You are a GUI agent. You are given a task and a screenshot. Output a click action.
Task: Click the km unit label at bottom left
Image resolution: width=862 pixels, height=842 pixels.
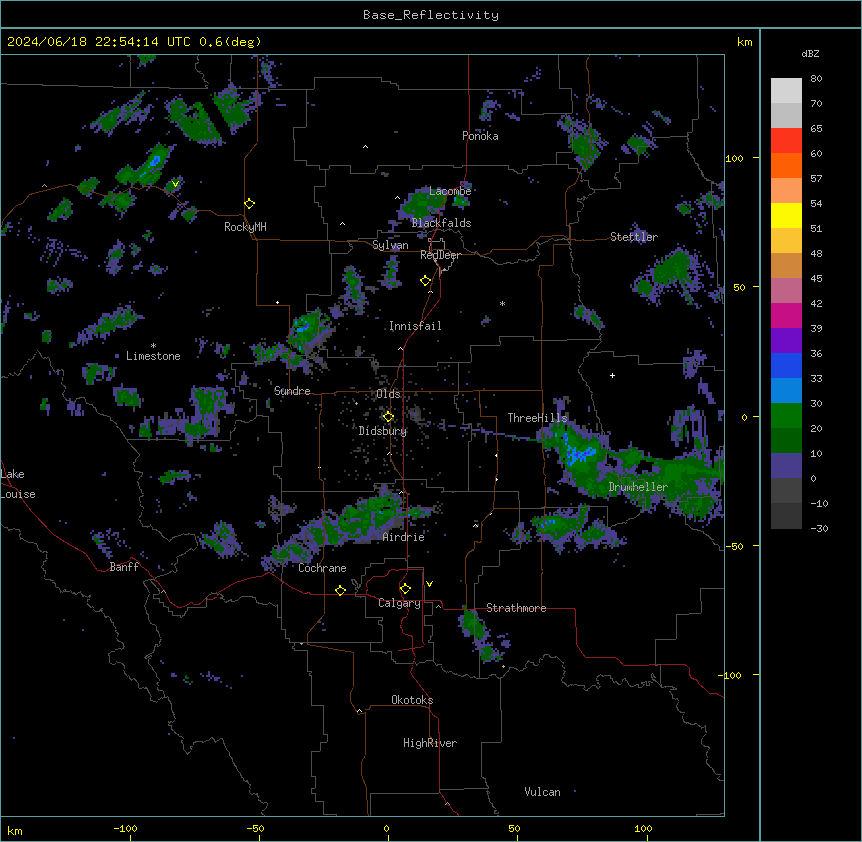click(x=15, y=831)
